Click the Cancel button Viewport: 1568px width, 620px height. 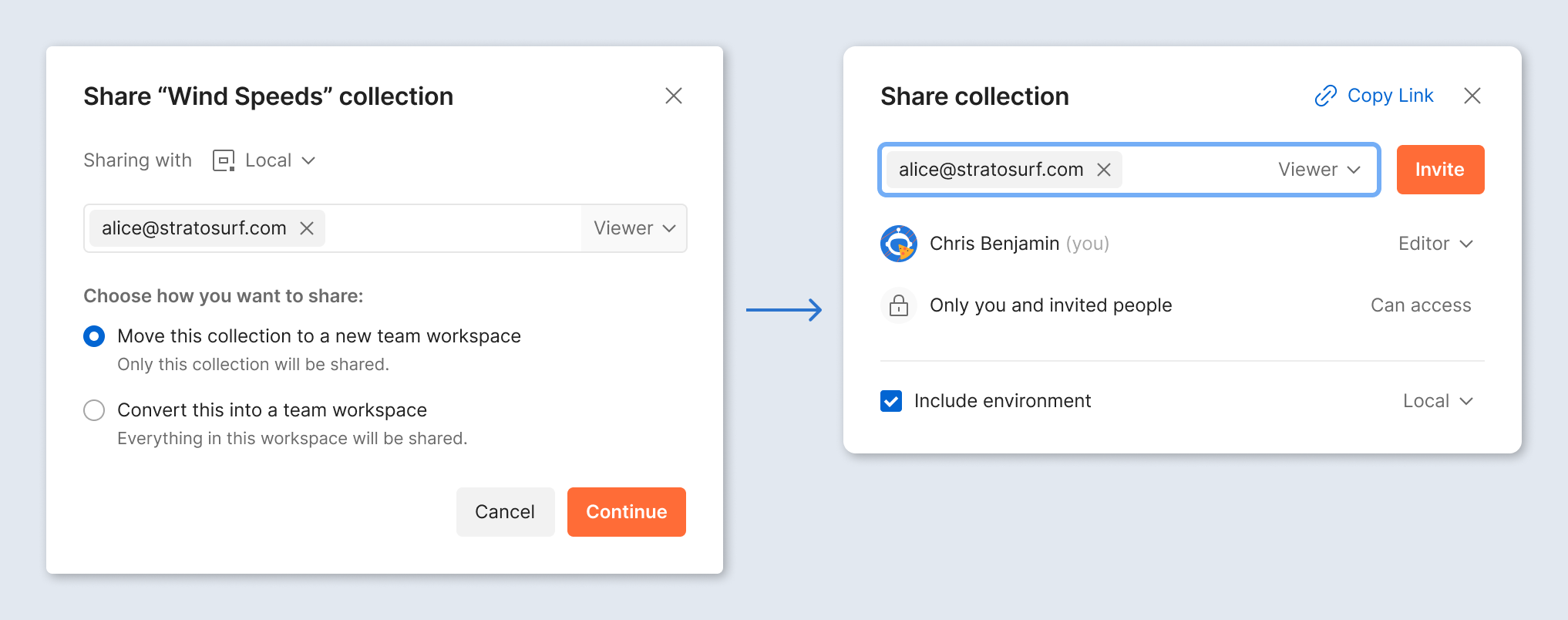pos(505,512)
